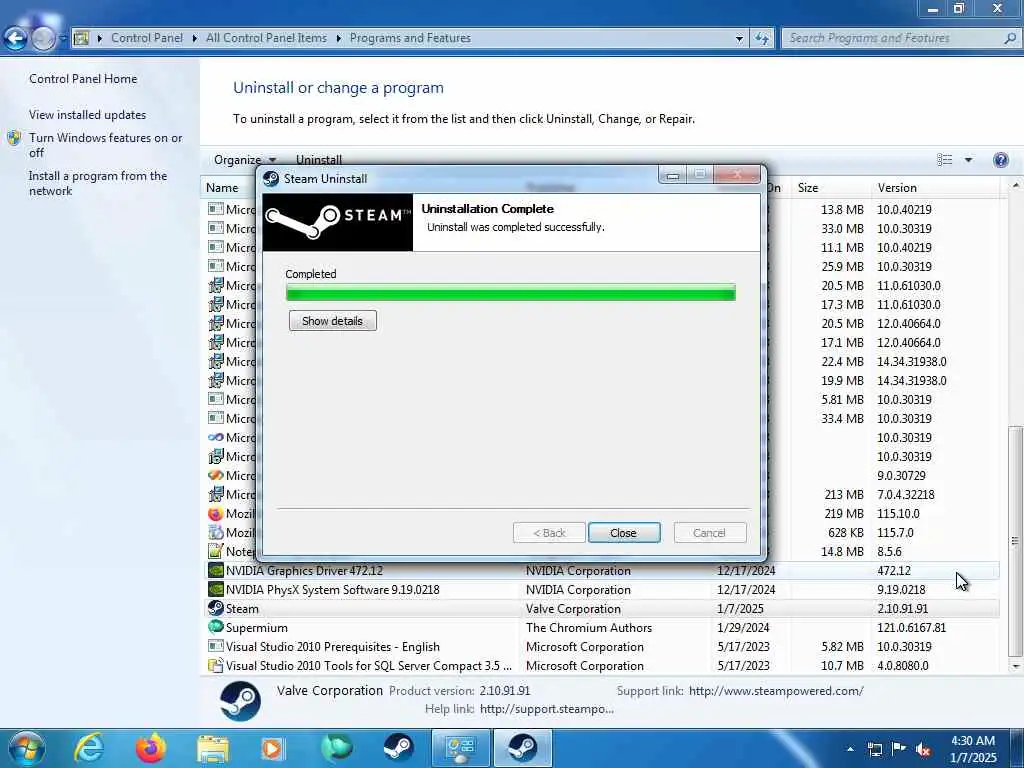The width and height of the screenshot is (1024, 768).
Task: Click The Chromium Authors publisher cell
Action: coord(589,628)
